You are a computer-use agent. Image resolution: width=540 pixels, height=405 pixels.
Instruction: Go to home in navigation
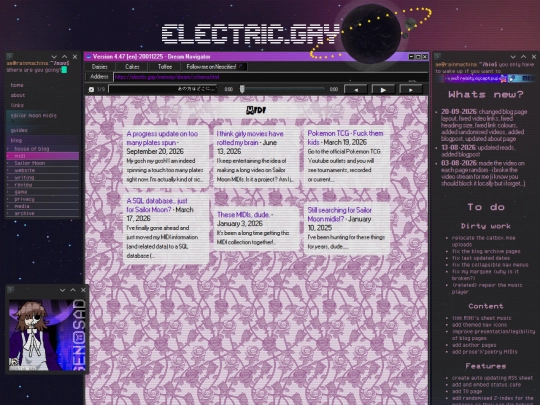pyautogui.click(x=17, y=85)
